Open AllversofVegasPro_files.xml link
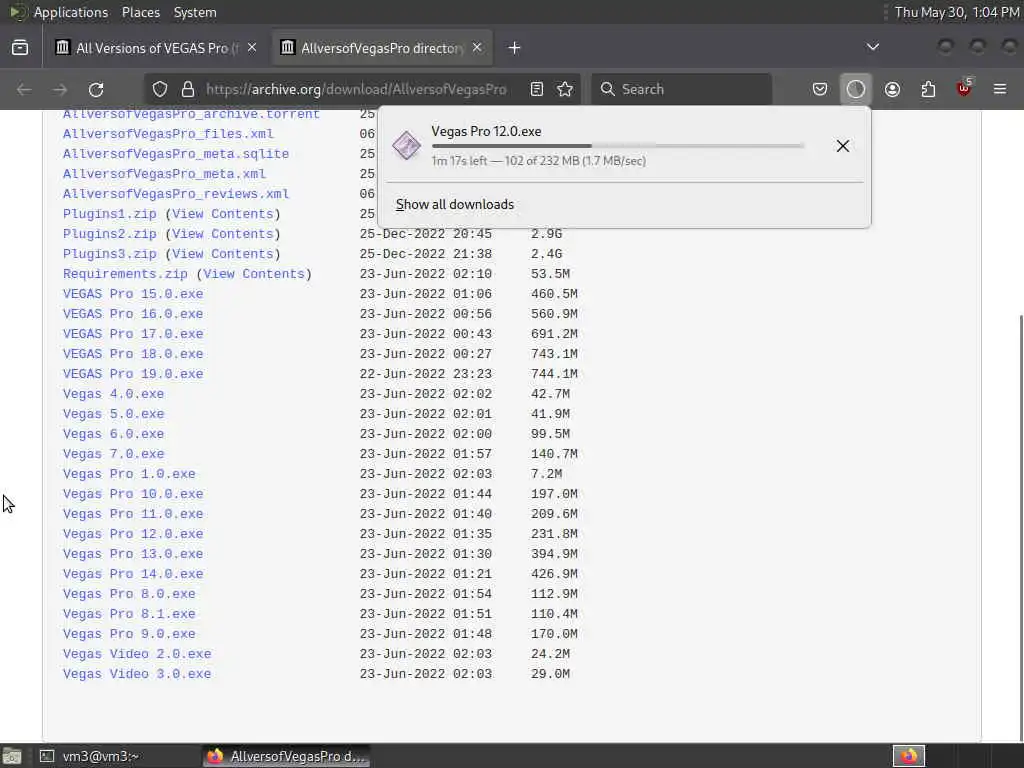The height and width of the screenshot is (768, 1024). point(168,134)
